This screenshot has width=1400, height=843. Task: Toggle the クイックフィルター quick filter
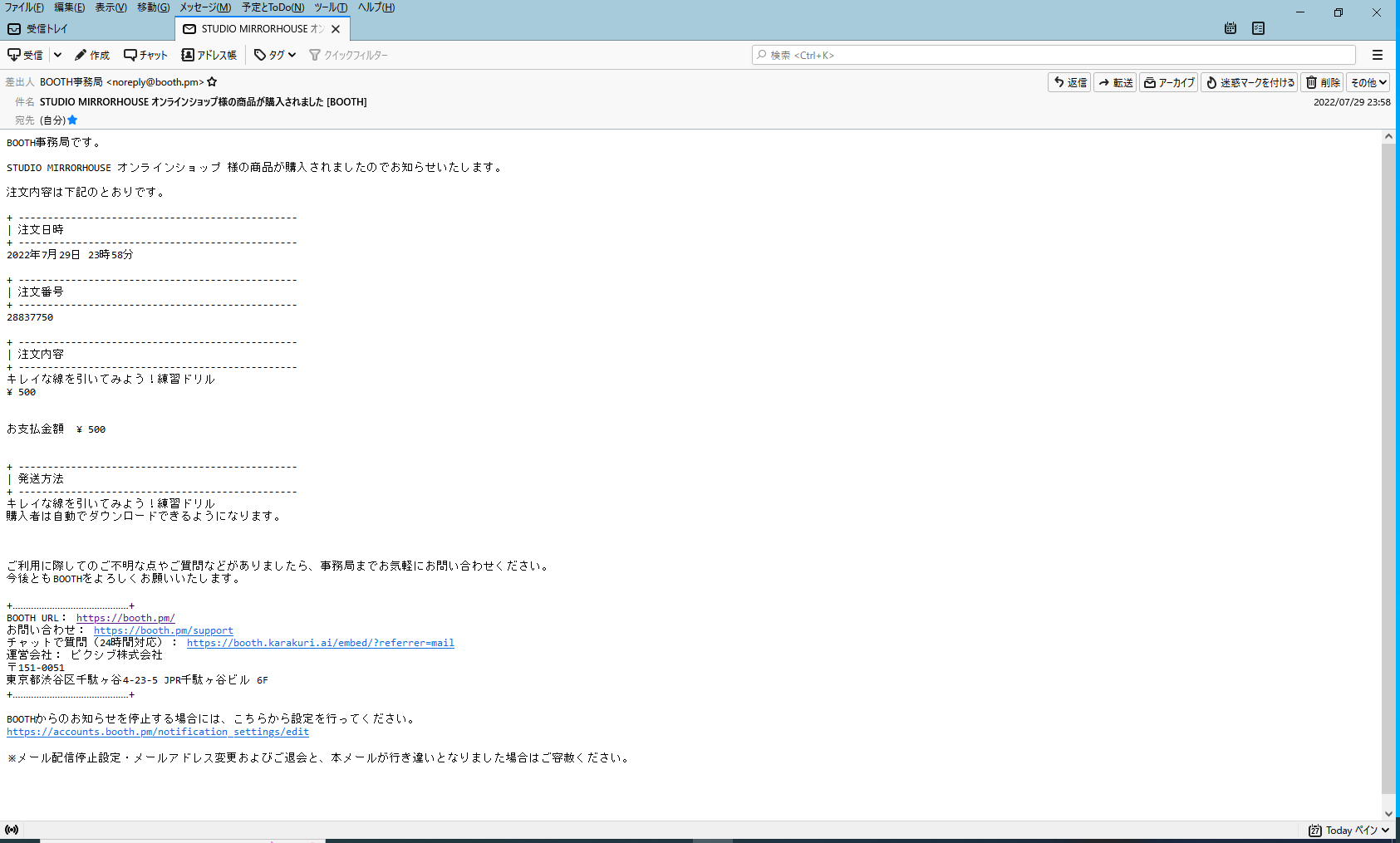point(348,55)
